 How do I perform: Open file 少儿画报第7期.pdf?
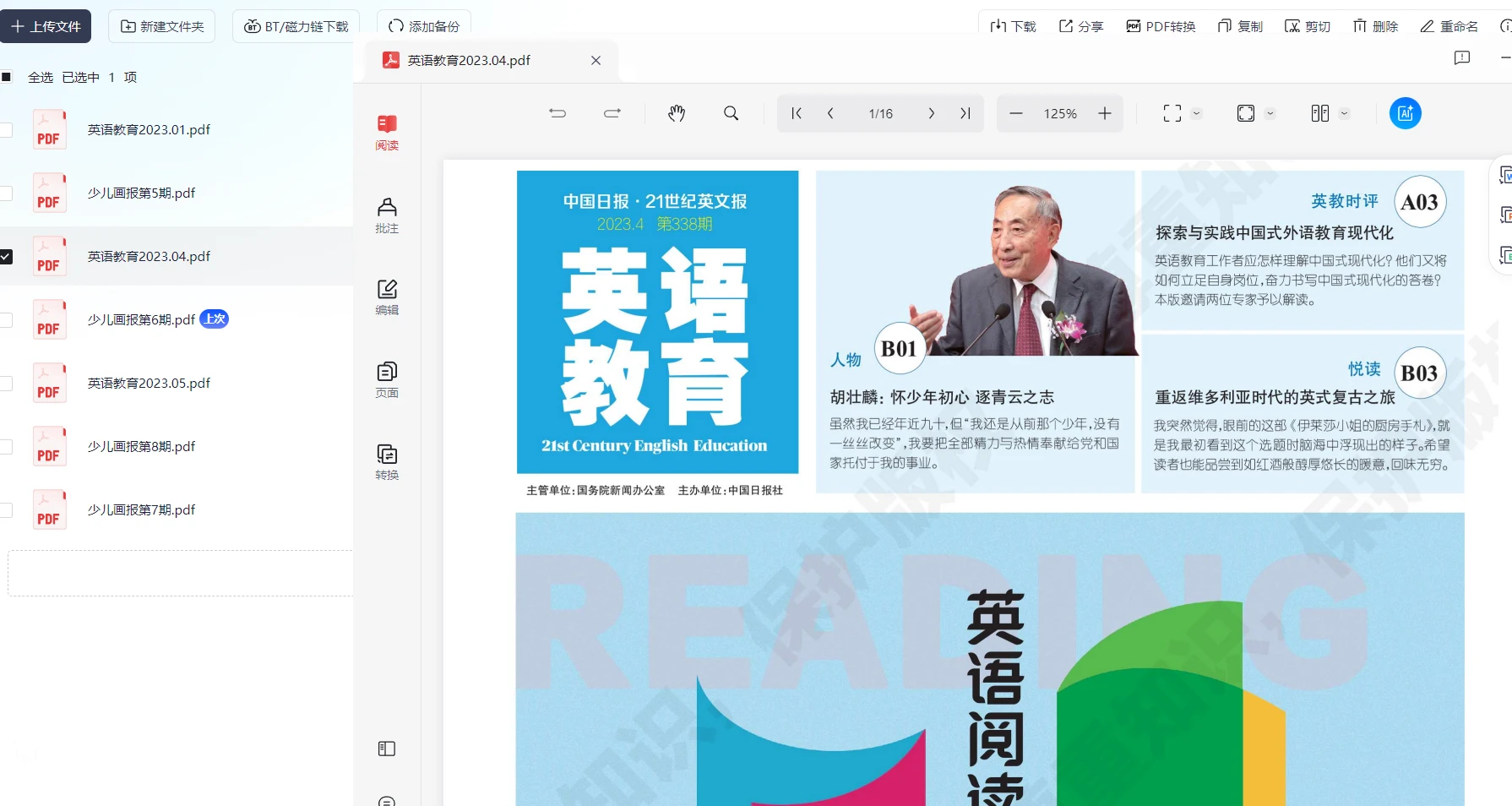(x=141, y=509)
